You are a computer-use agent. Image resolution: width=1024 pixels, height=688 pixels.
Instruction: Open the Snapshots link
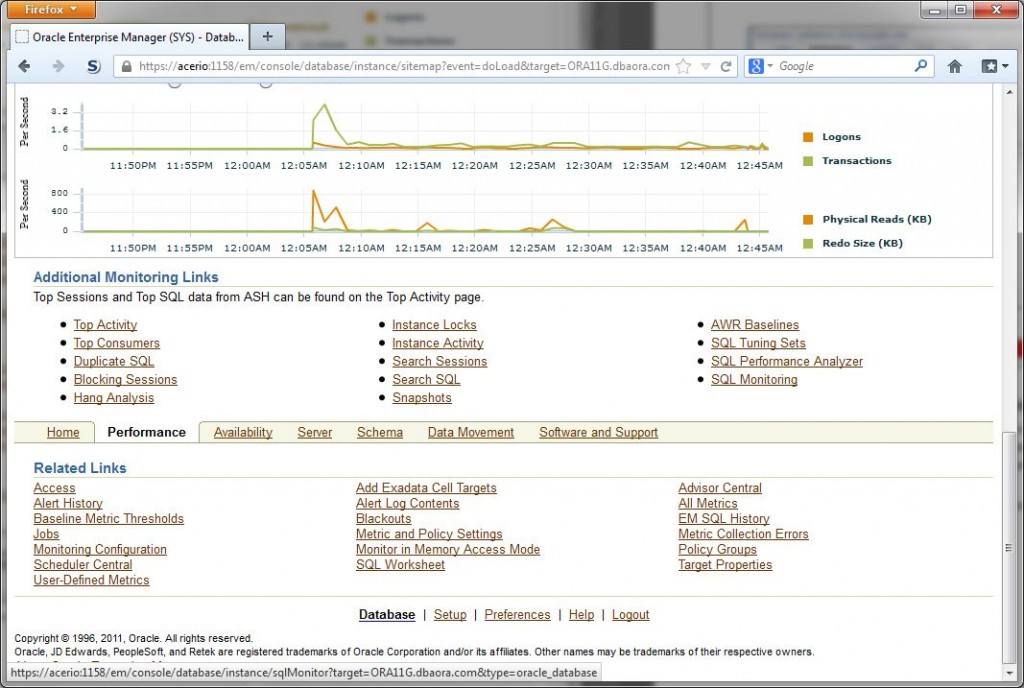(x=421, y=398)
